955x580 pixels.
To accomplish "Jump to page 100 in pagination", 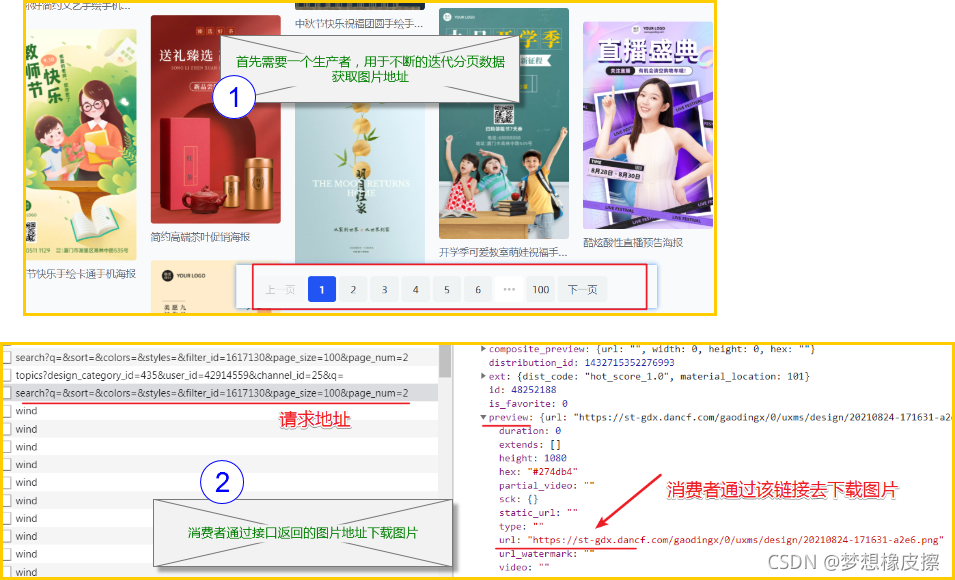I will (x=541, y=289).
